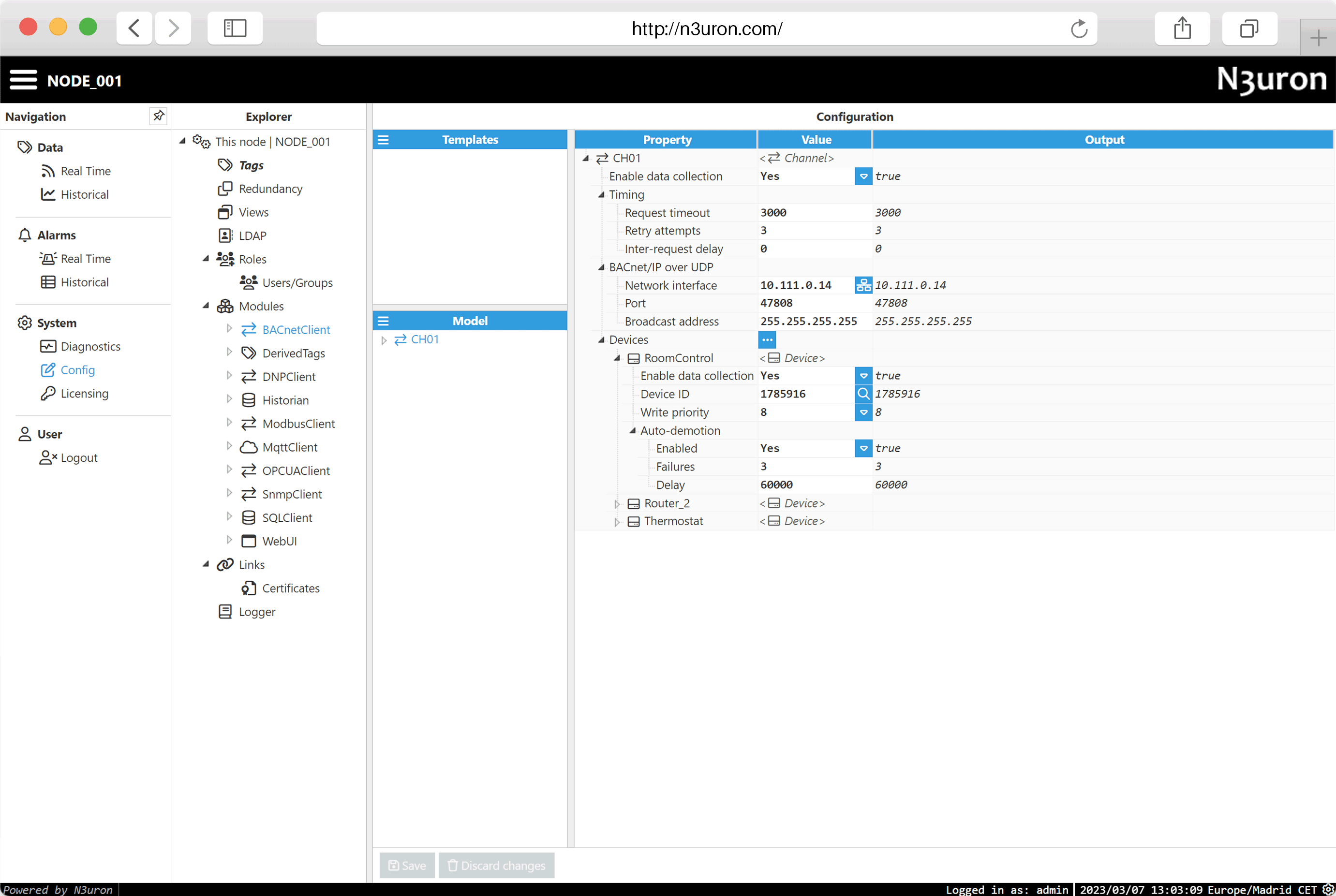Open Diagnostics under System
Screen dimensions: 1336x896
coord(81,346)
